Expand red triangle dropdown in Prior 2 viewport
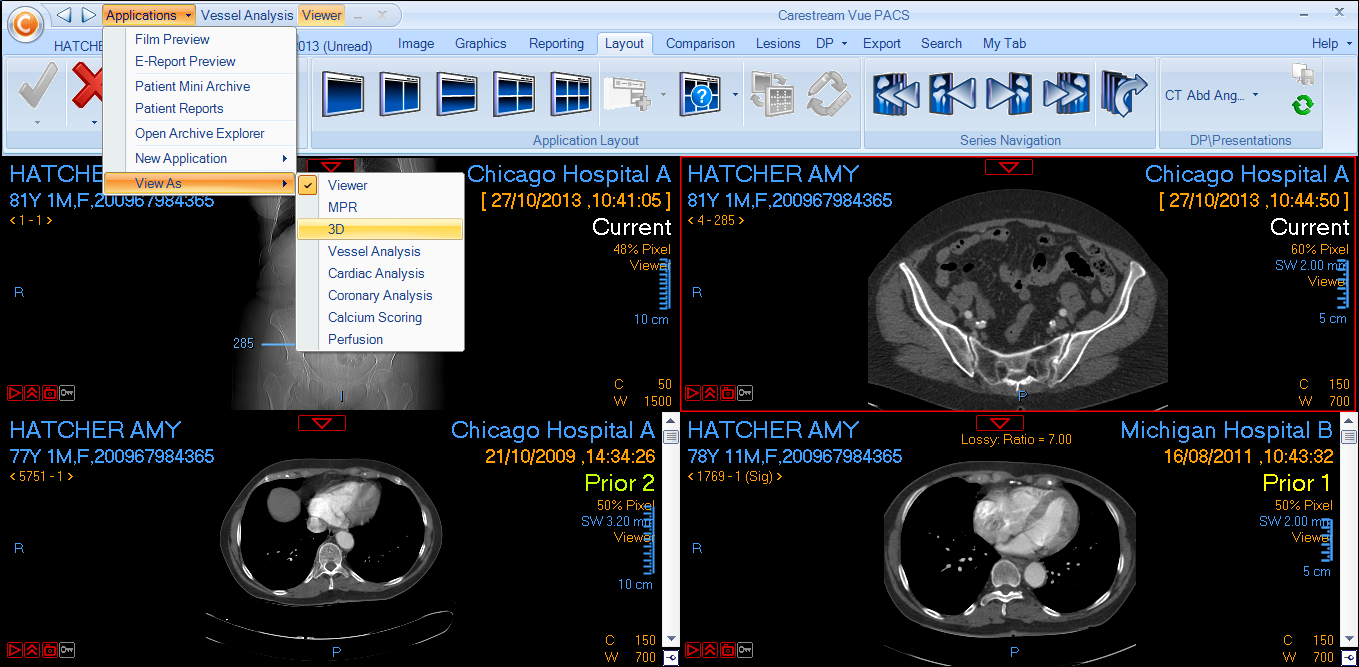 (x=322, y=424)
